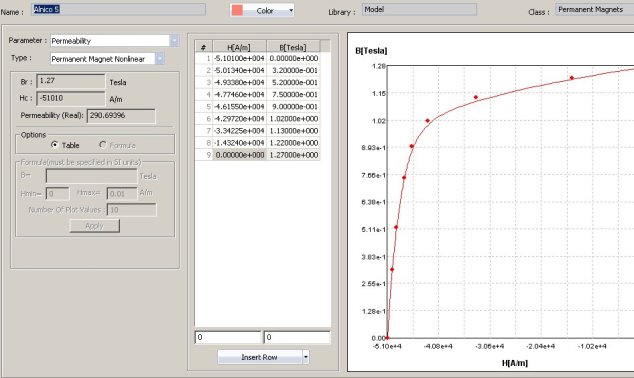The height and width of the screenshot is (378, 634).
Task: Click row number 9 header
Action: [x=204, y=155]
